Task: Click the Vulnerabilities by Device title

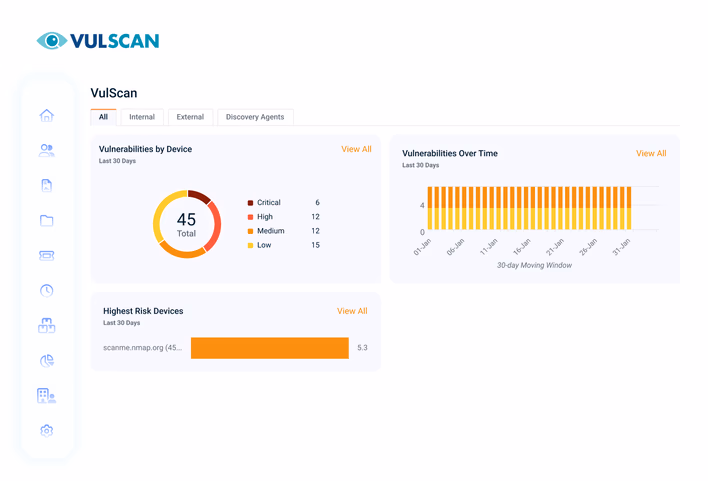Action: [x=145, y=149]
